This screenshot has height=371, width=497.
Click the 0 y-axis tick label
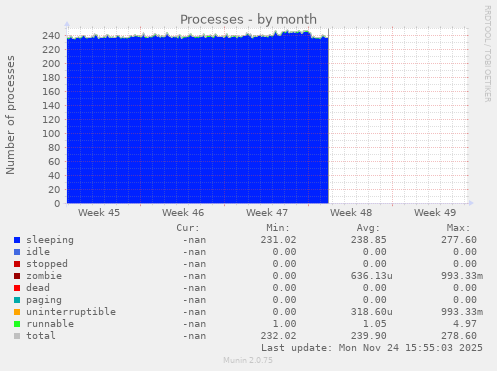[57, 203]
